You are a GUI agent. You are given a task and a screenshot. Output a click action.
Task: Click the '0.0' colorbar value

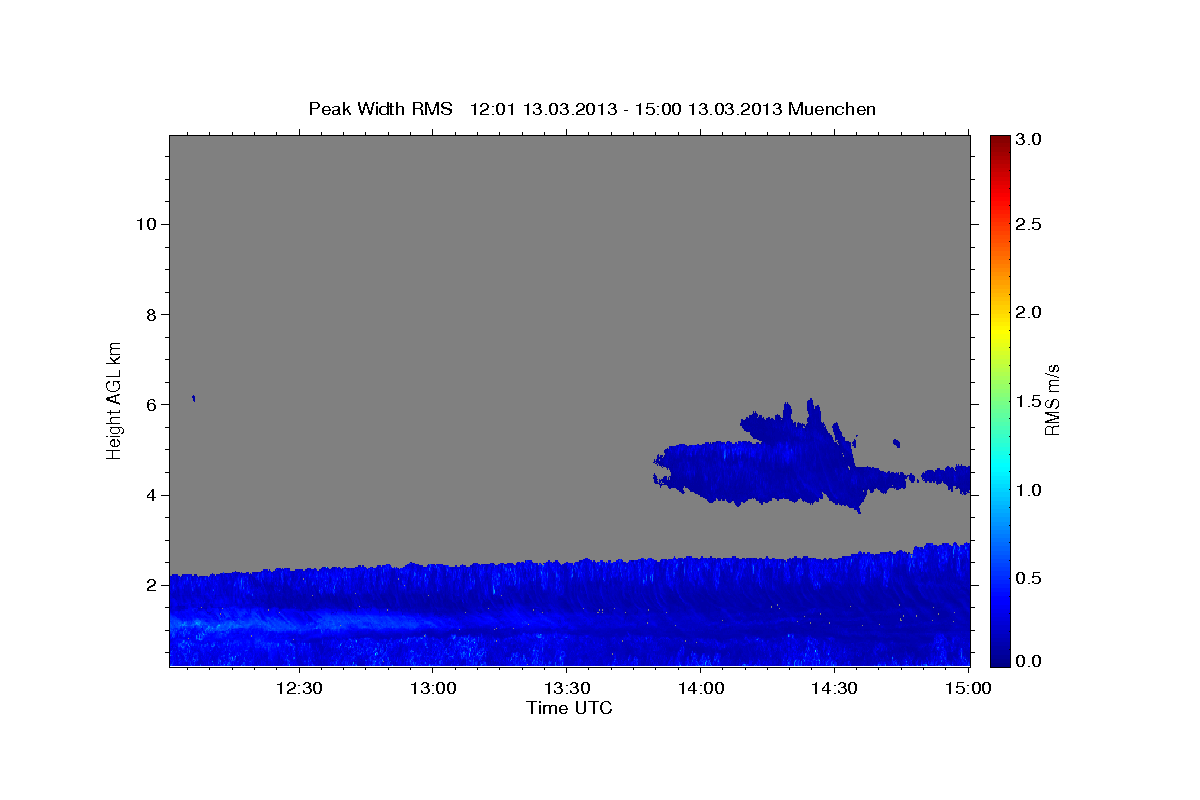point(1029,661)
